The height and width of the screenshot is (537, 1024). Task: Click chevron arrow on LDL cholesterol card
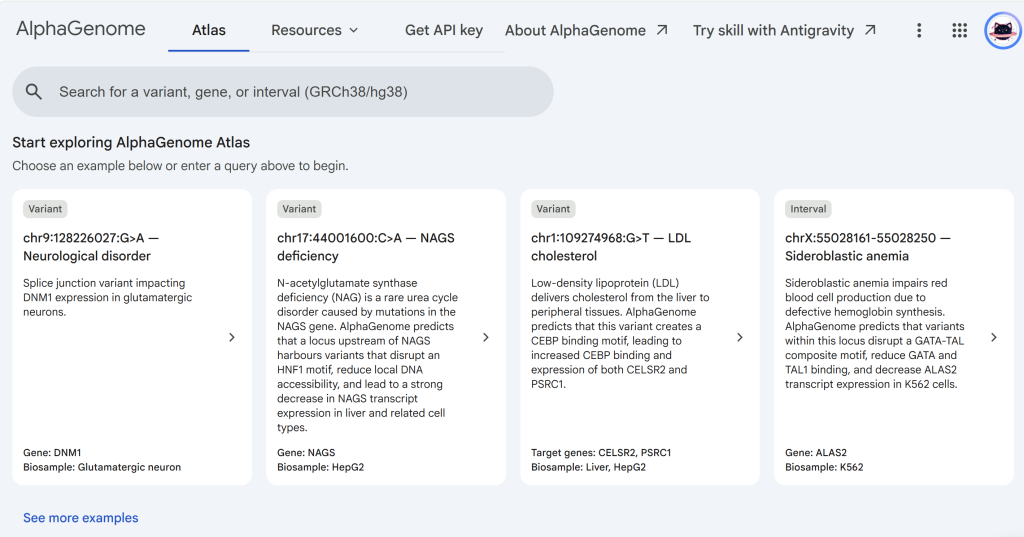(740, 337)
